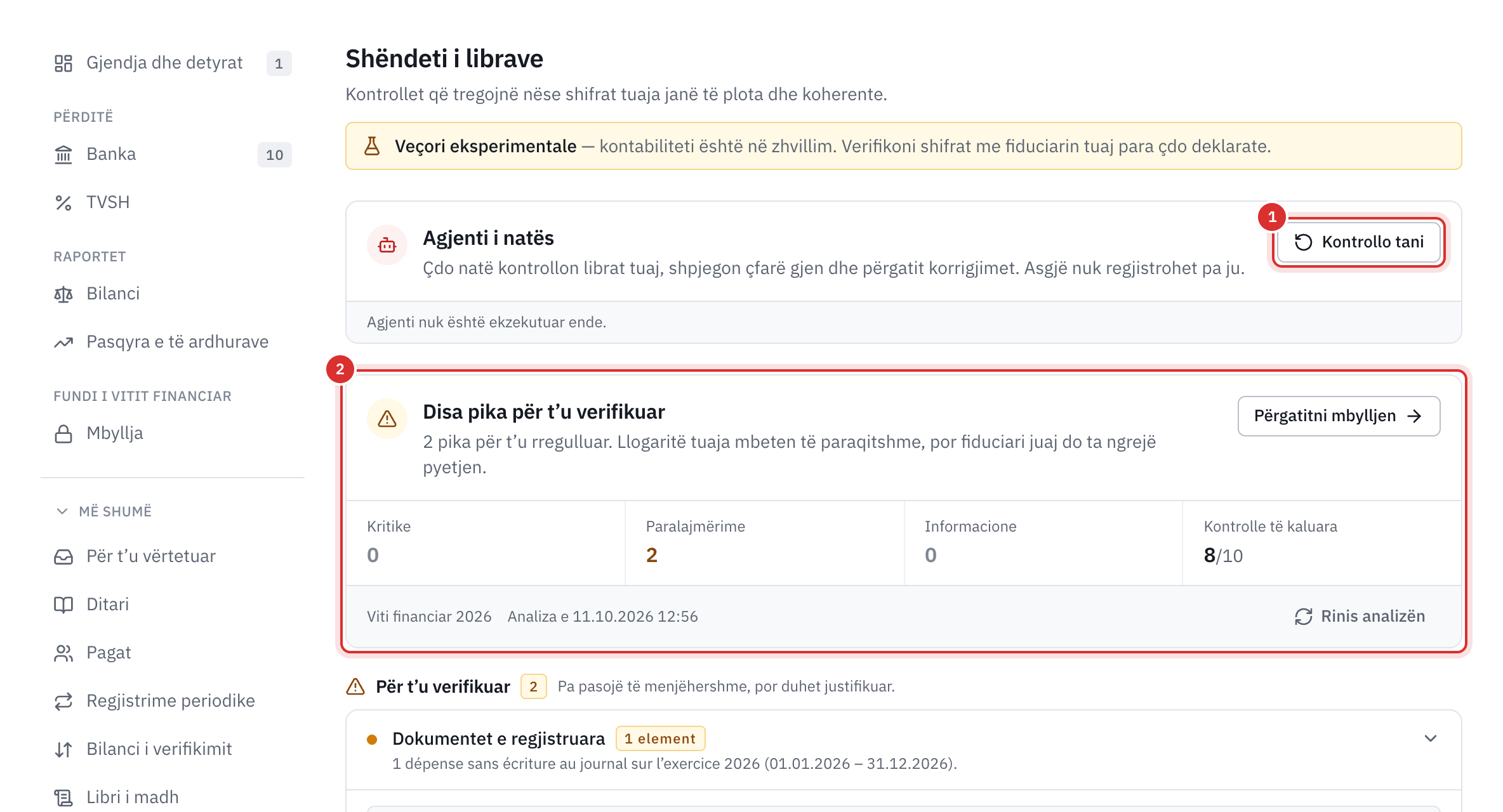Click the Agjenti i natës robot icon
The height and width of the screenshot is (812, 1503).
click(x=387, y=245)
